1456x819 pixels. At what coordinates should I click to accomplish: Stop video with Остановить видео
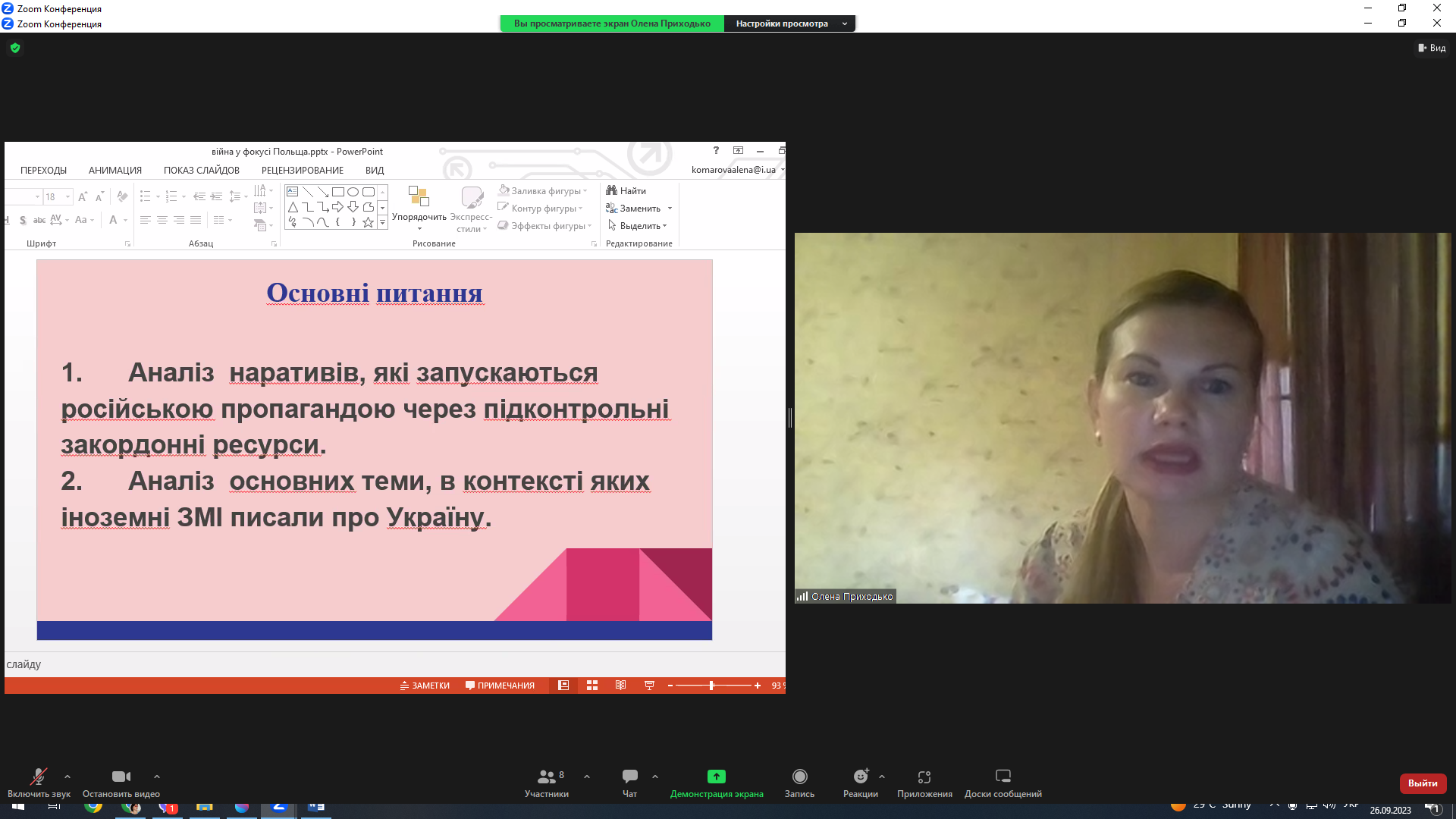coord(121,783)
